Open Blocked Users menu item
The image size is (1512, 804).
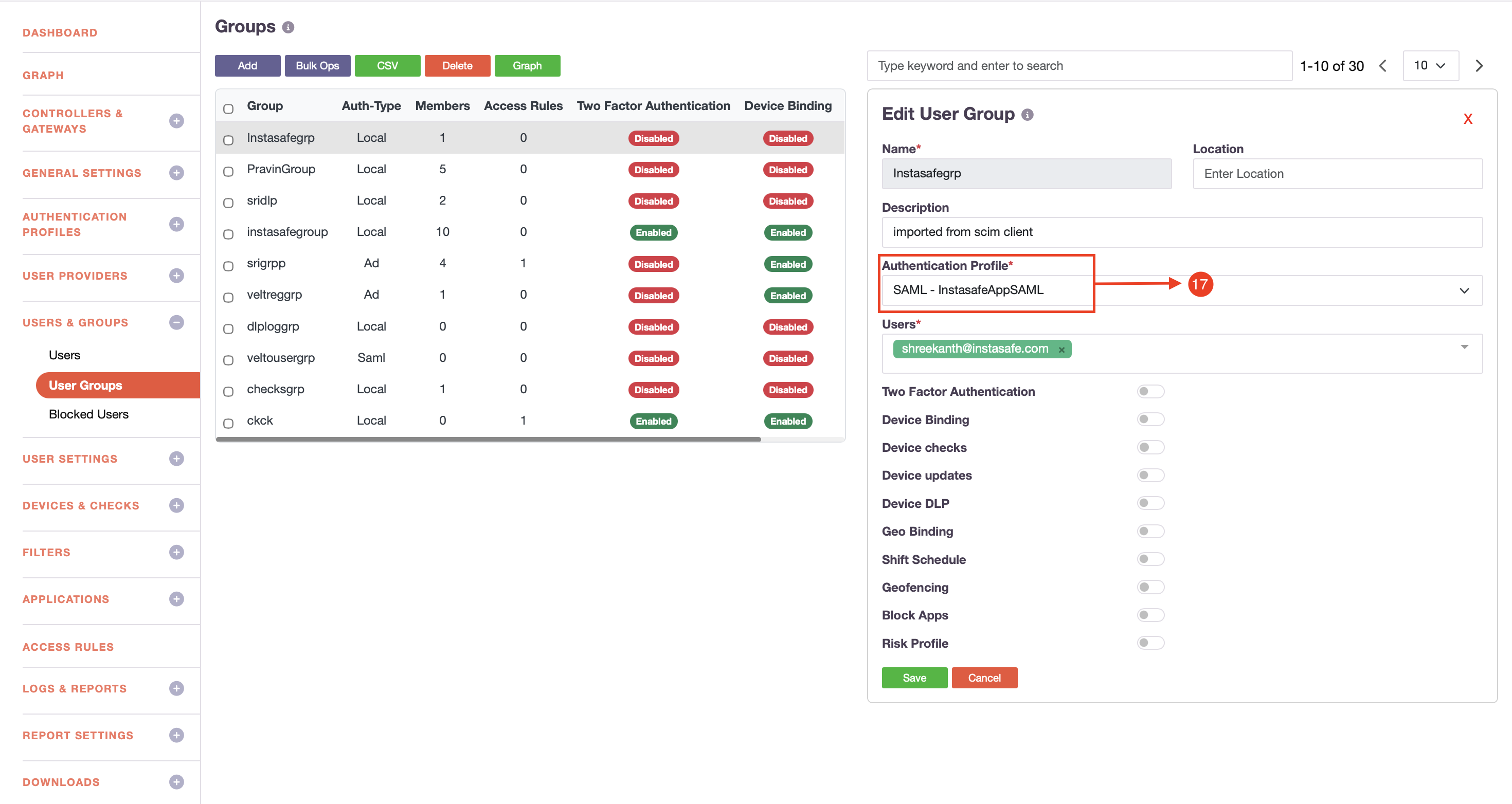pyautogui.click(x=88, y=414)
